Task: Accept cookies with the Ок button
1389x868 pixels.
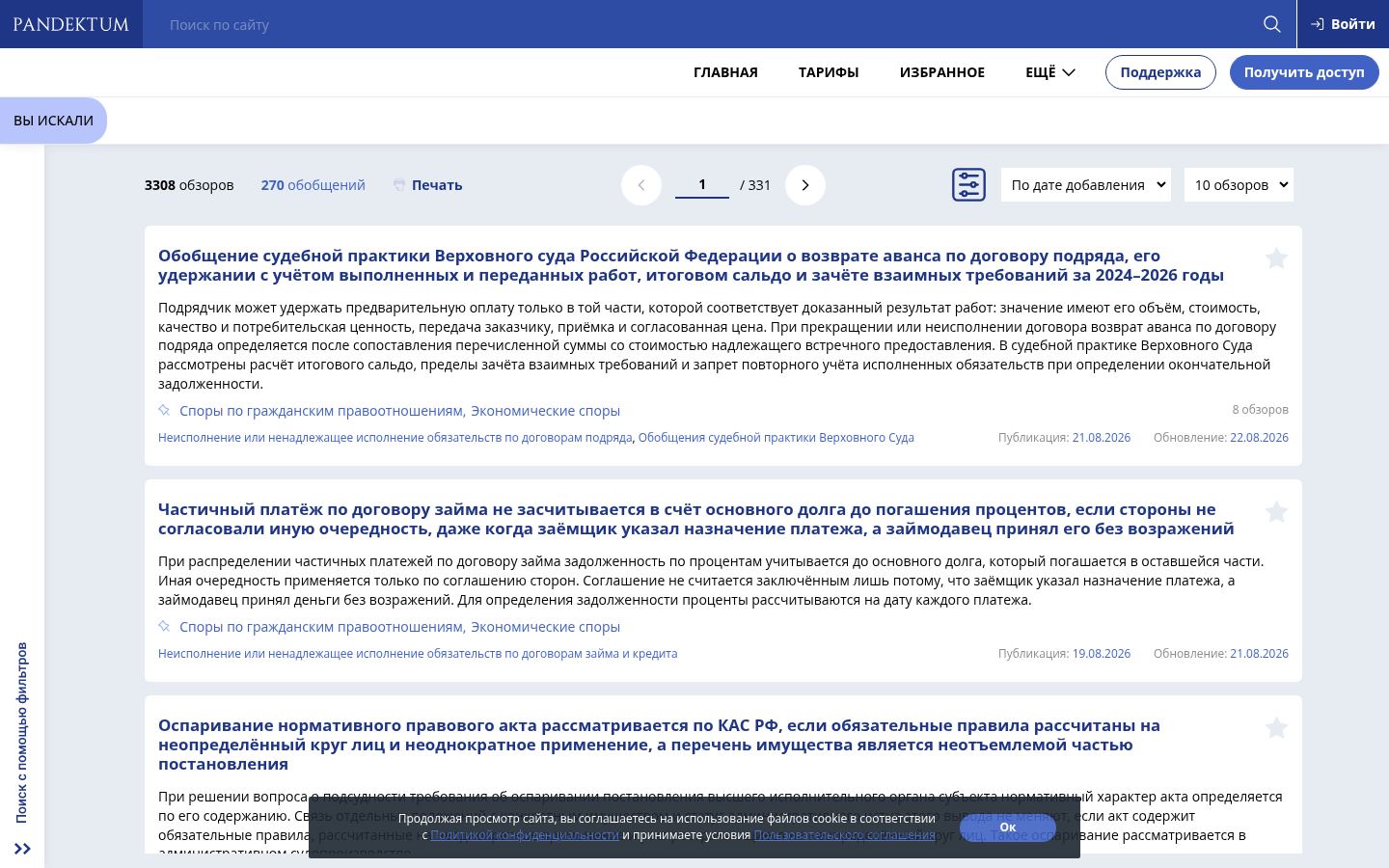Action: tap(1008, 827)
